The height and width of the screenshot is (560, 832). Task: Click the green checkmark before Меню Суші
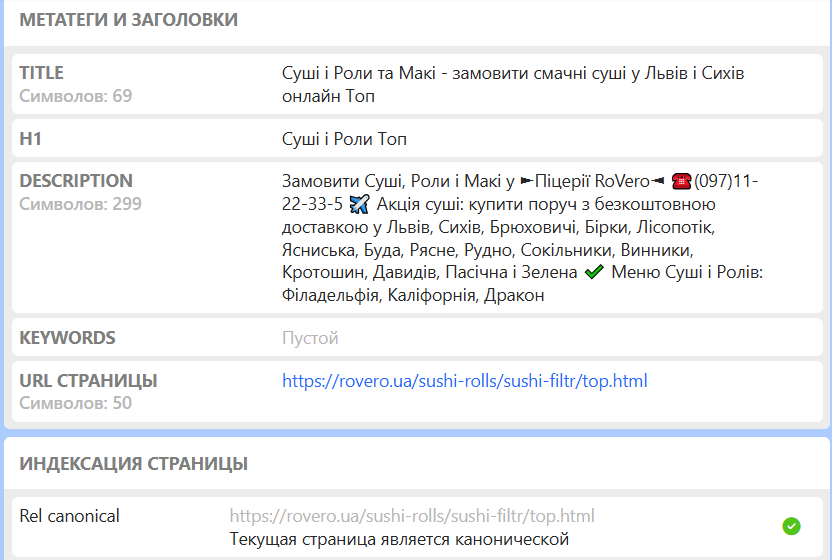point(594,272)
